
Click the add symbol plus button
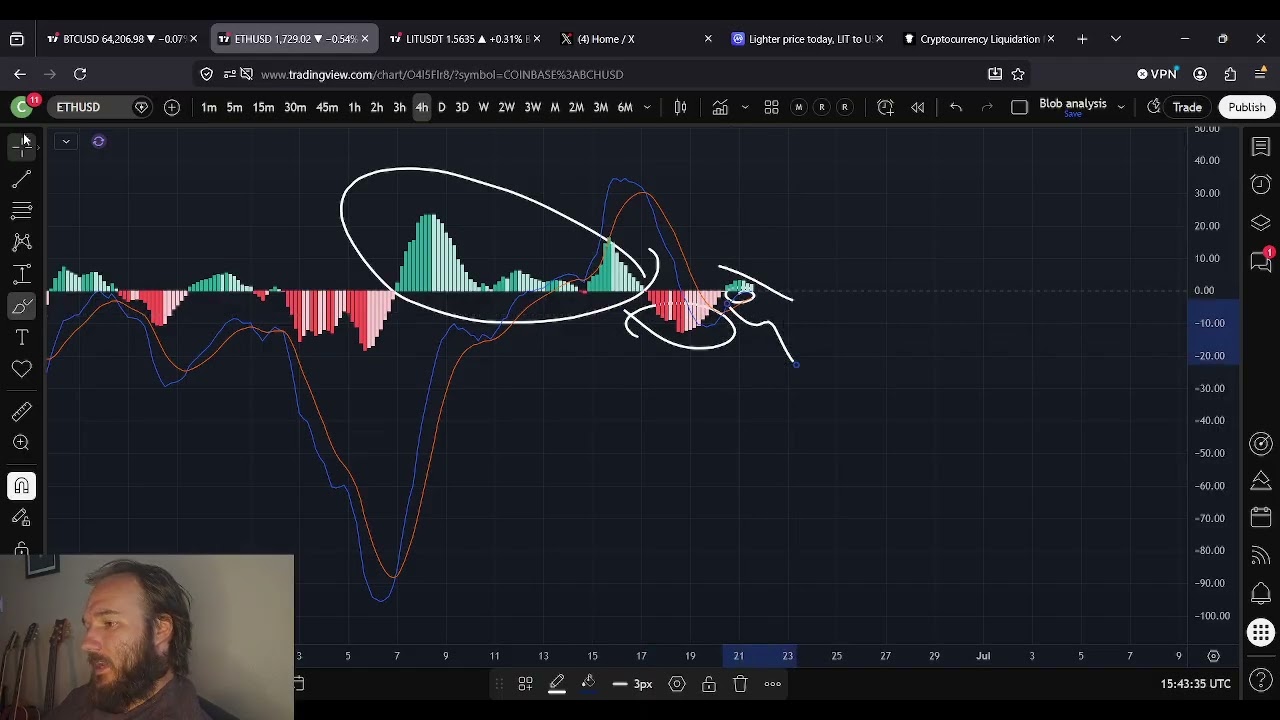[x=172, y=107]
